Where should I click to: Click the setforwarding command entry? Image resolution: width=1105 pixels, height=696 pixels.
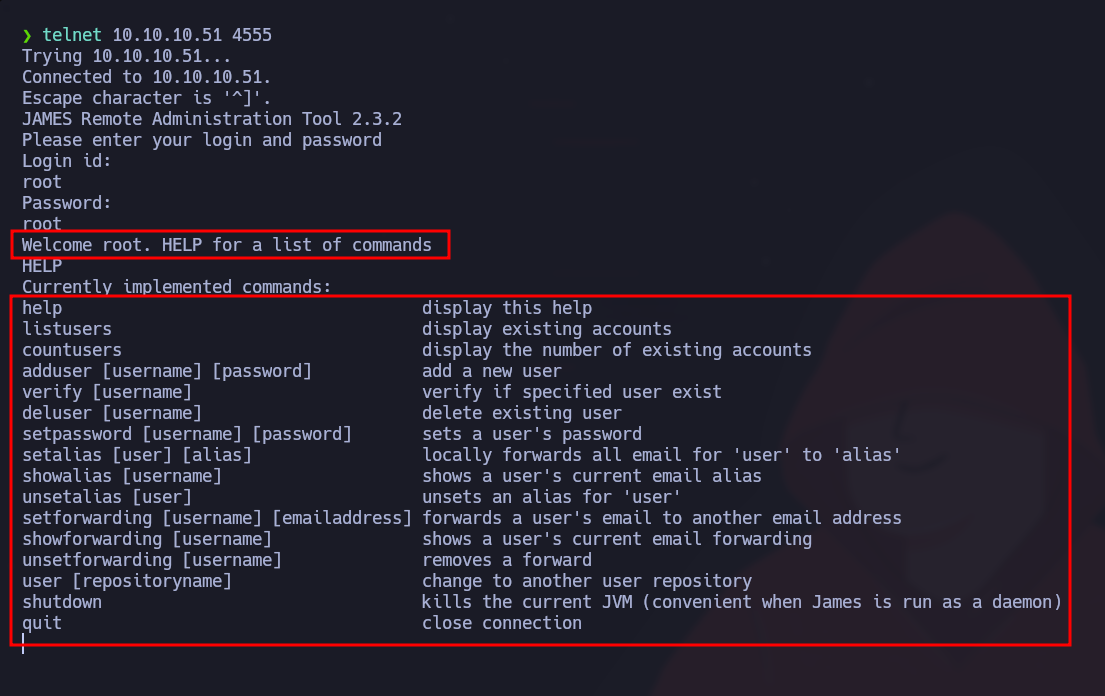[217, 518]
